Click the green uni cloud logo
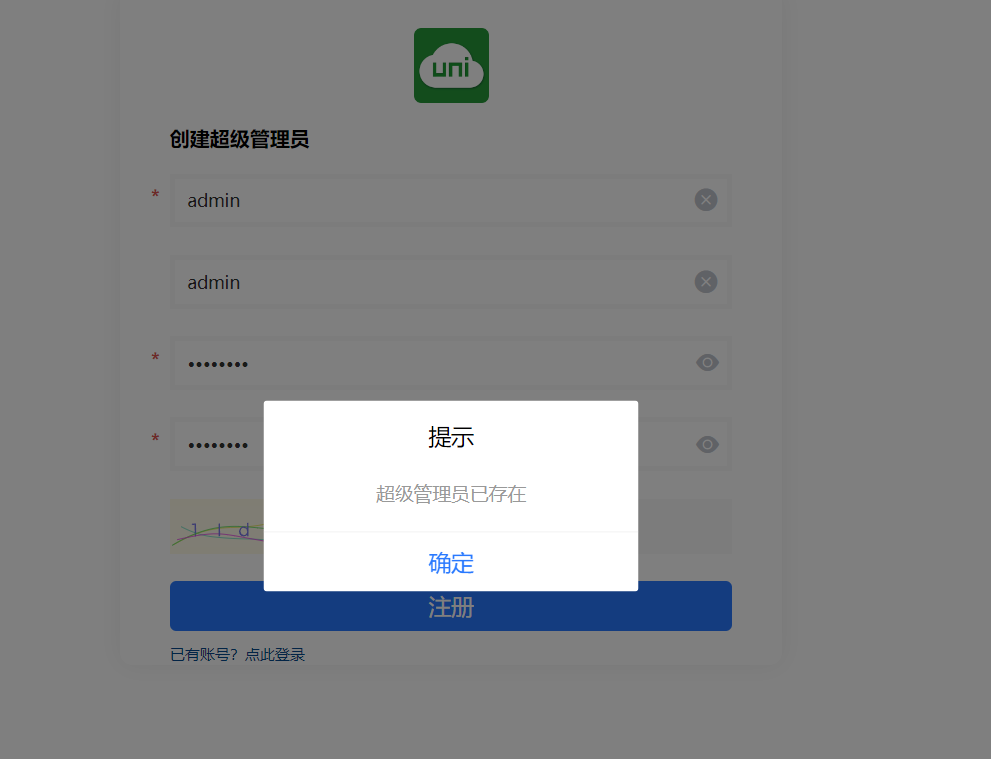 [451, 65]
